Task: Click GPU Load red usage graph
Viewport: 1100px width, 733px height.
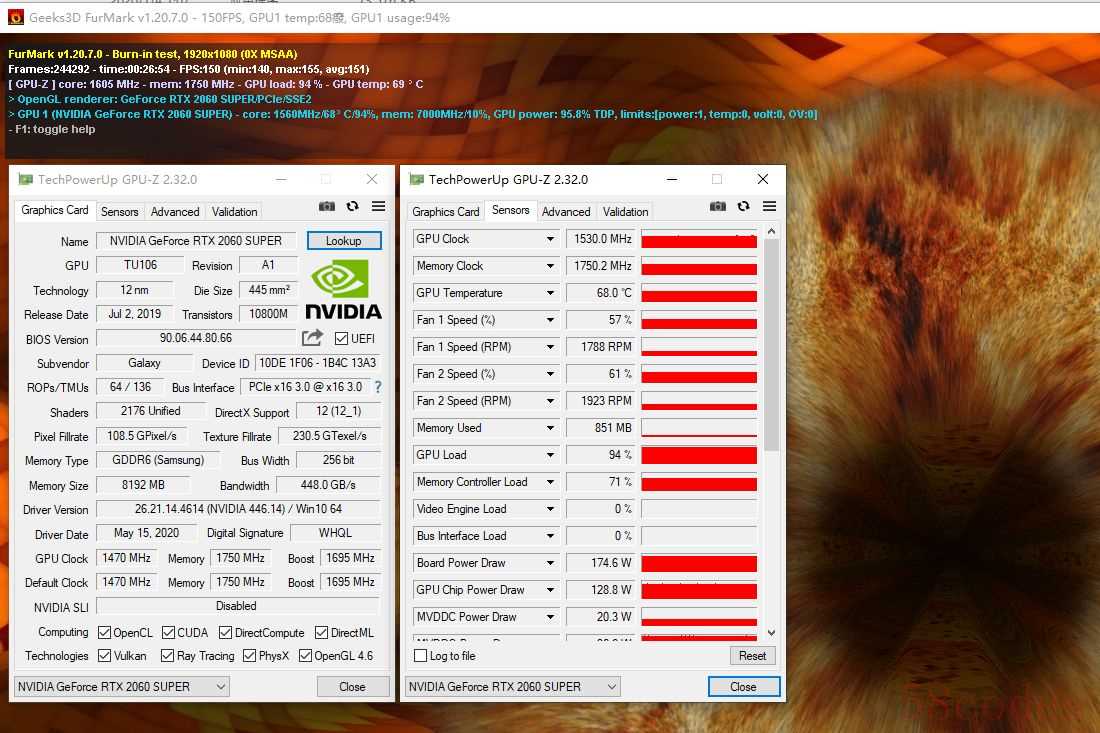Action: click(x=699, y=455)
